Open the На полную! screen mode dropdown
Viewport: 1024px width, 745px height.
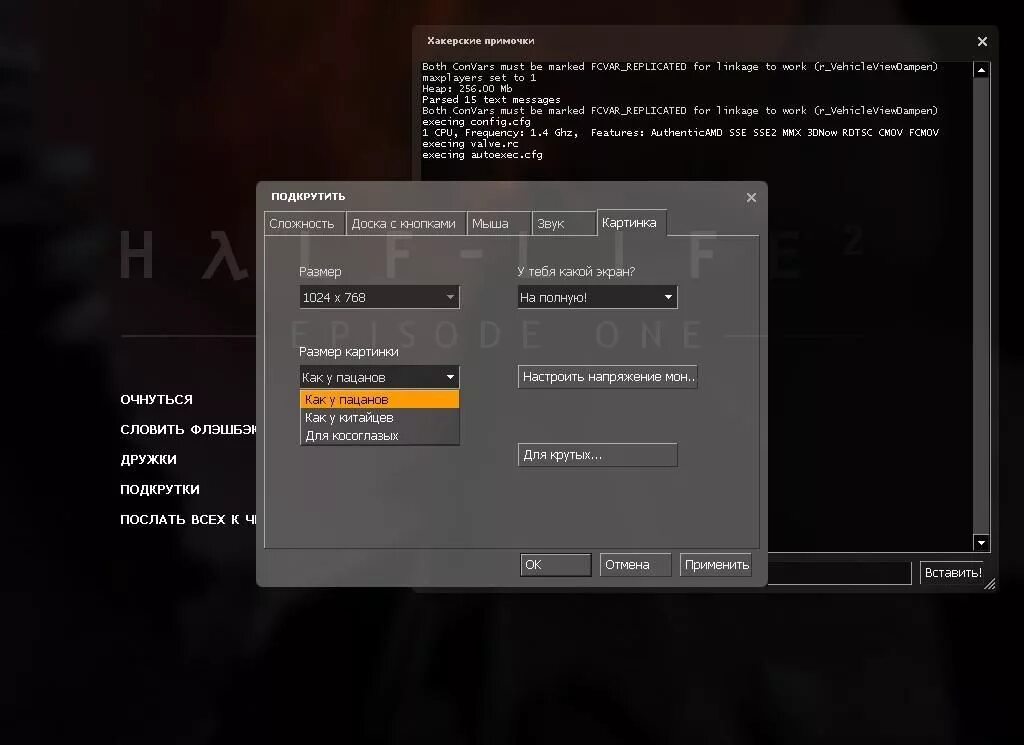(x=598, y=297)
